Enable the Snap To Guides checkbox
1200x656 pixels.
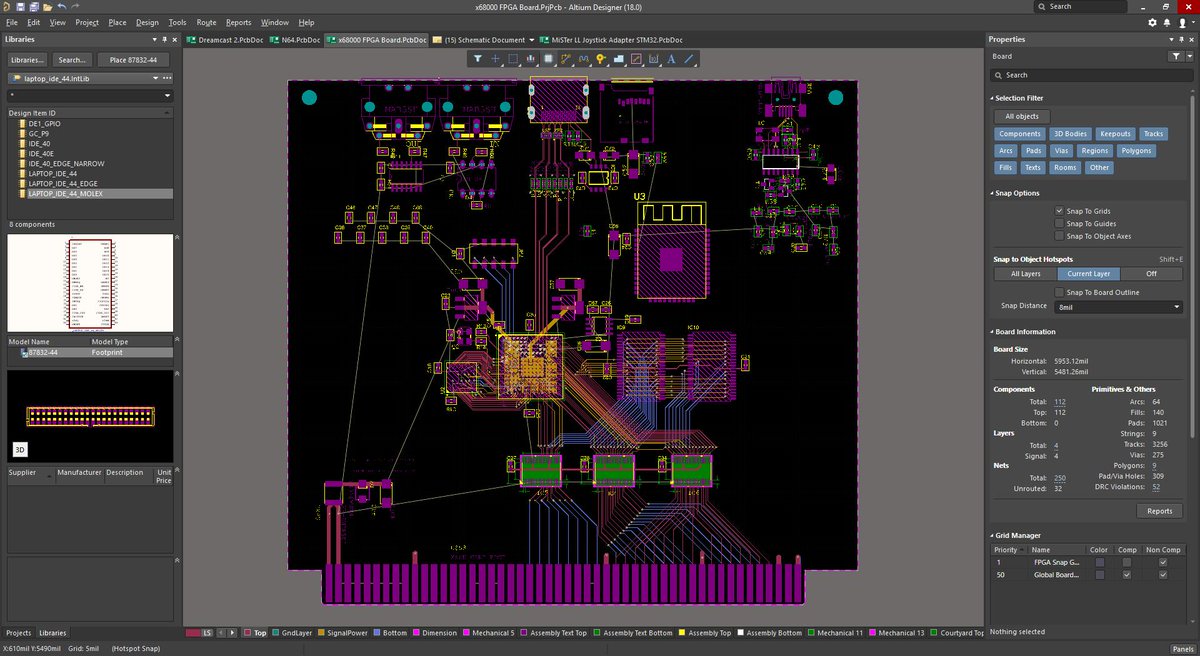tap(1059, 224)
